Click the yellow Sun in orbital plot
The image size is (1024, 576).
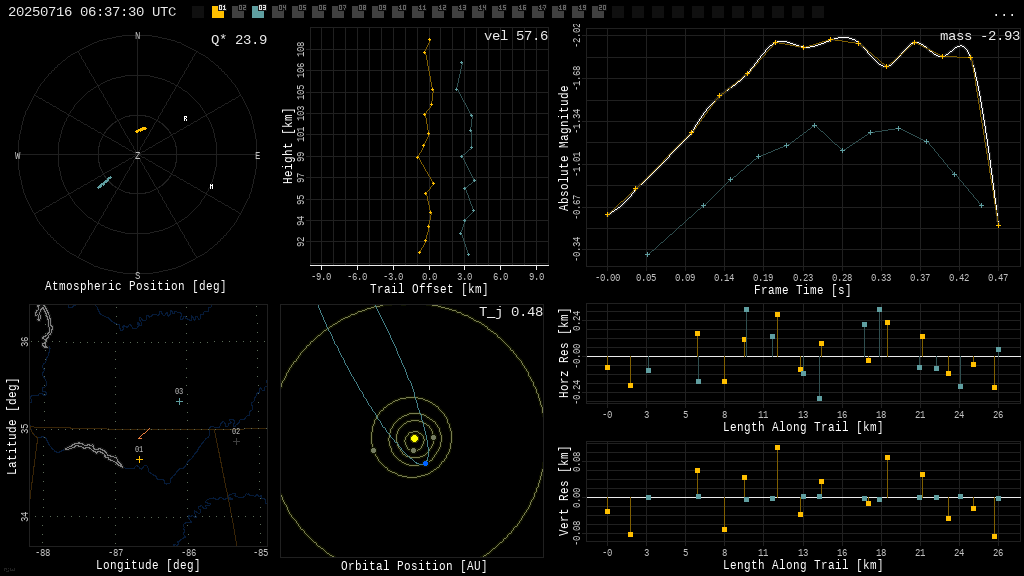(414, 438)
